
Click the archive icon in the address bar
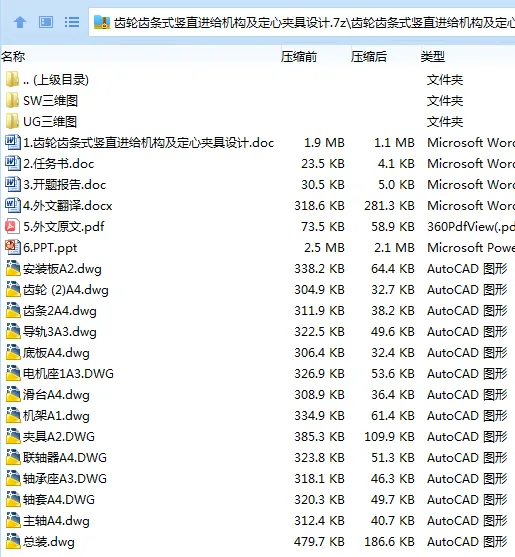click(102, 22)
